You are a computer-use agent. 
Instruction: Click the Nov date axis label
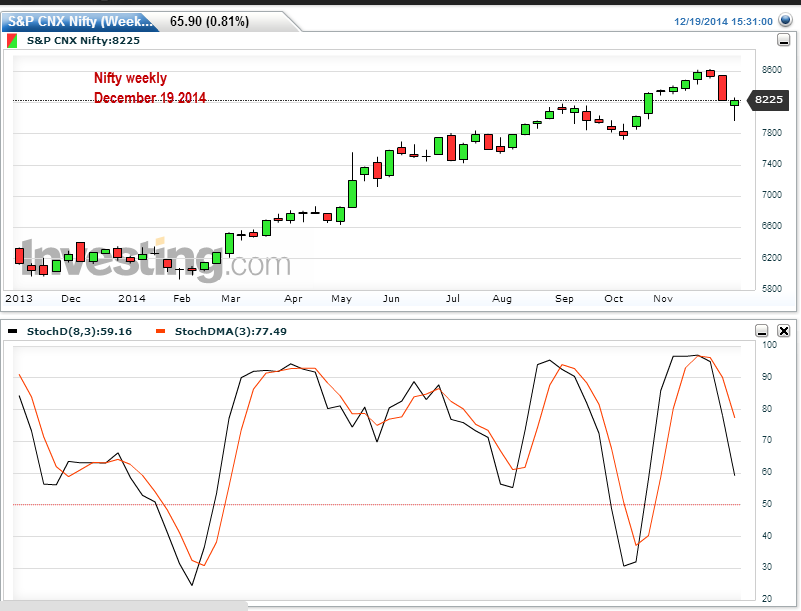coord(663,299)
